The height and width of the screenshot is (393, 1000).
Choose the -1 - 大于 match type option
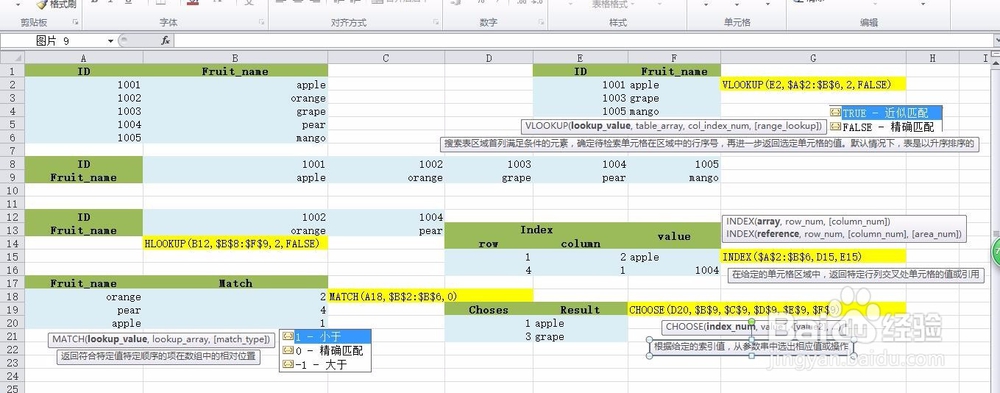(x=325, y=364)
